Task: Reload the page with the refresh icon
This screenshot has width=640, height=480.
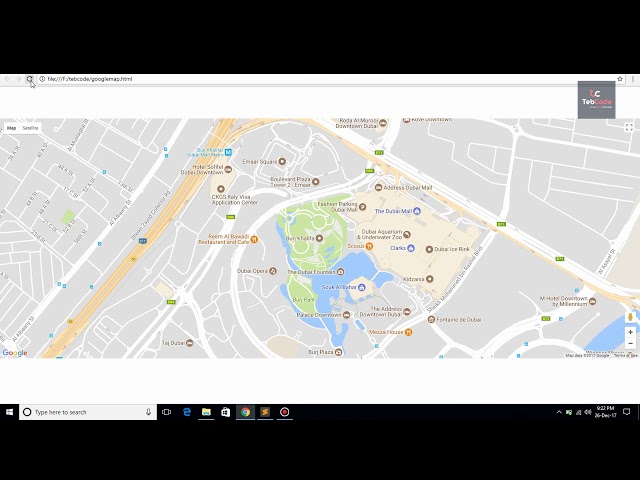Action: [29, 79]
